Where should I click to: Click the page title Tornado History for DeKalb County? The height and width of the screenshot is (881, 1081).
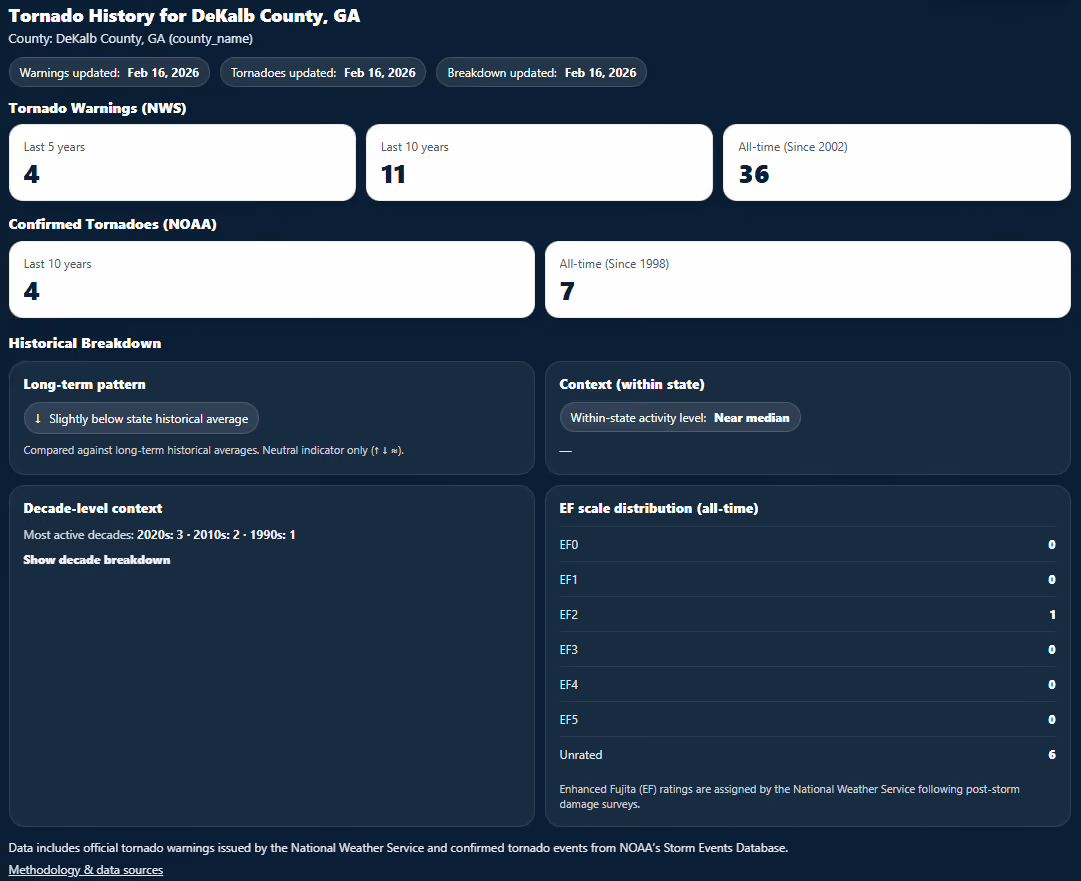(x=184, y=16)
